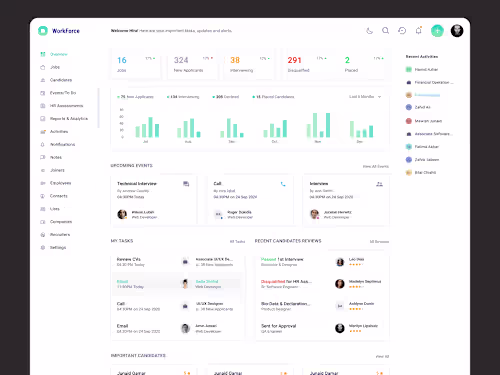
Task: Click the WorkForce logo icon
Action: [43, 31]
